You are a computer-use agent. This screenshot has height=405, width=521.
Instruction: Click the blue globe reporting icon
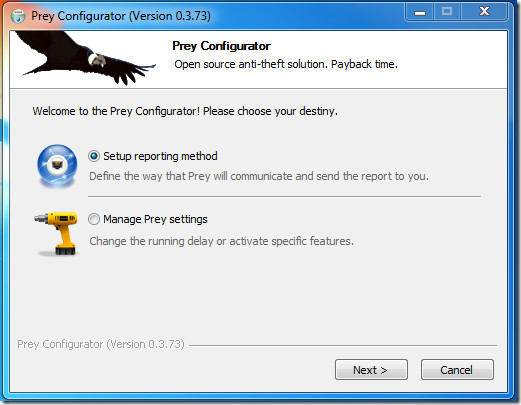[57, 166]
